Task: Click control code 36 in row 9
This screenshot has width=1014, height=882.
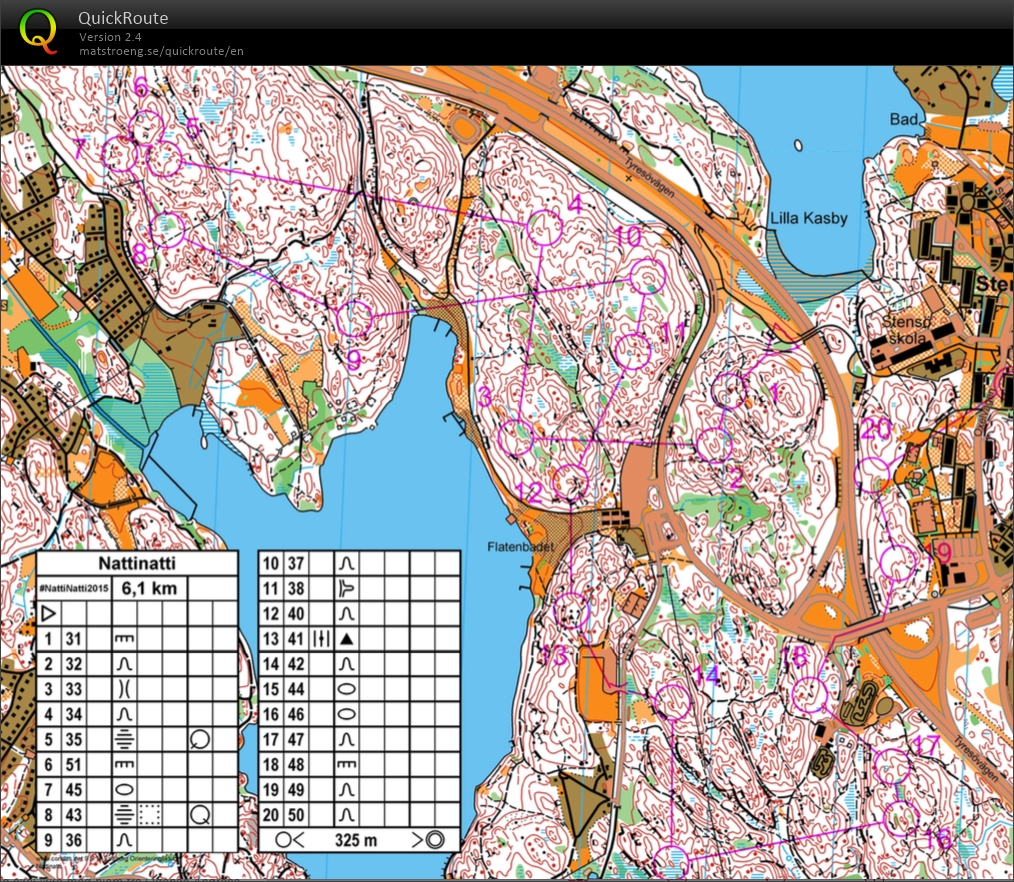Action: tap(74, 840)
